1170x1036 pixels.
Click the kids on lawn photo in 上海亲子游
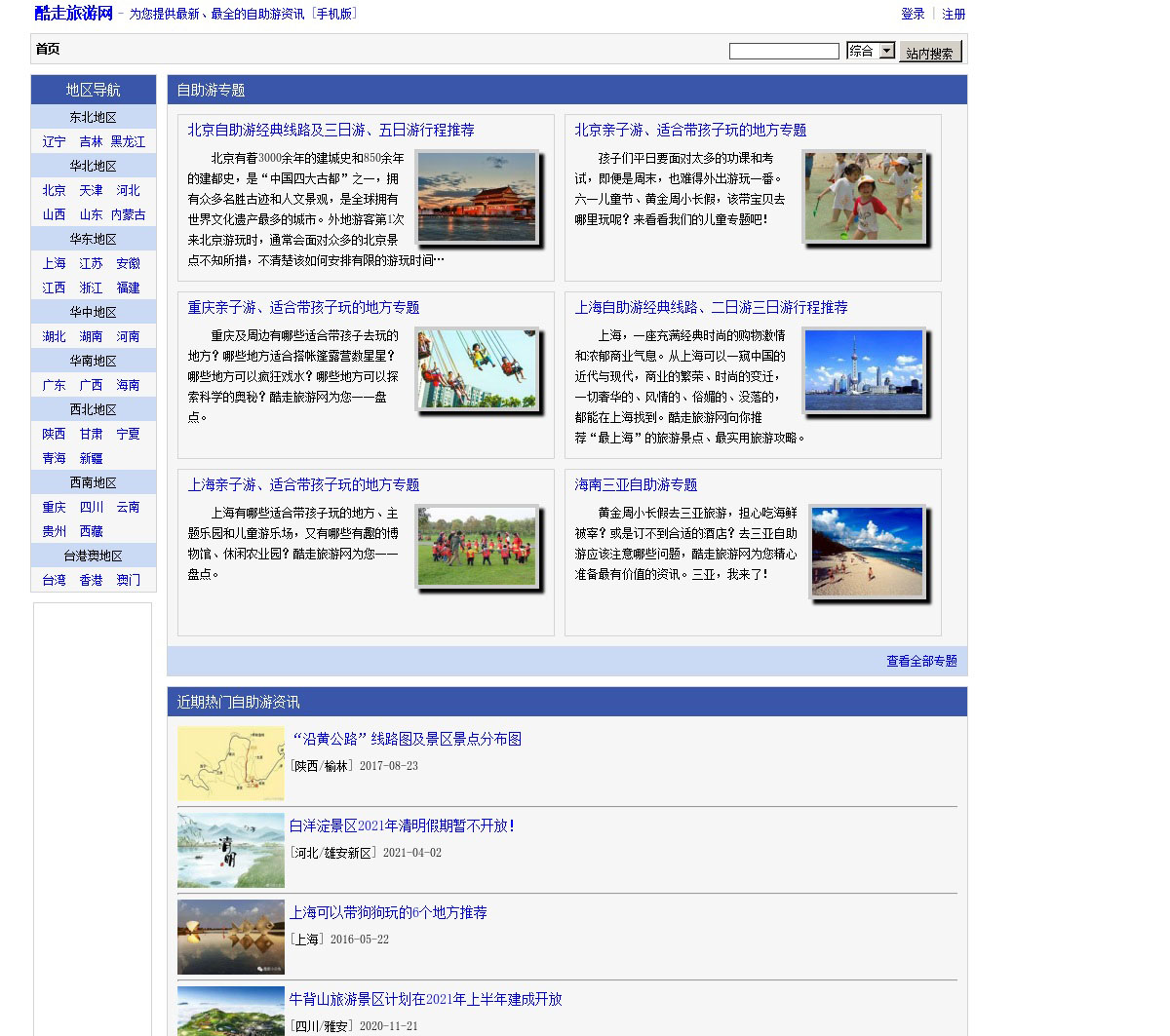477,547
